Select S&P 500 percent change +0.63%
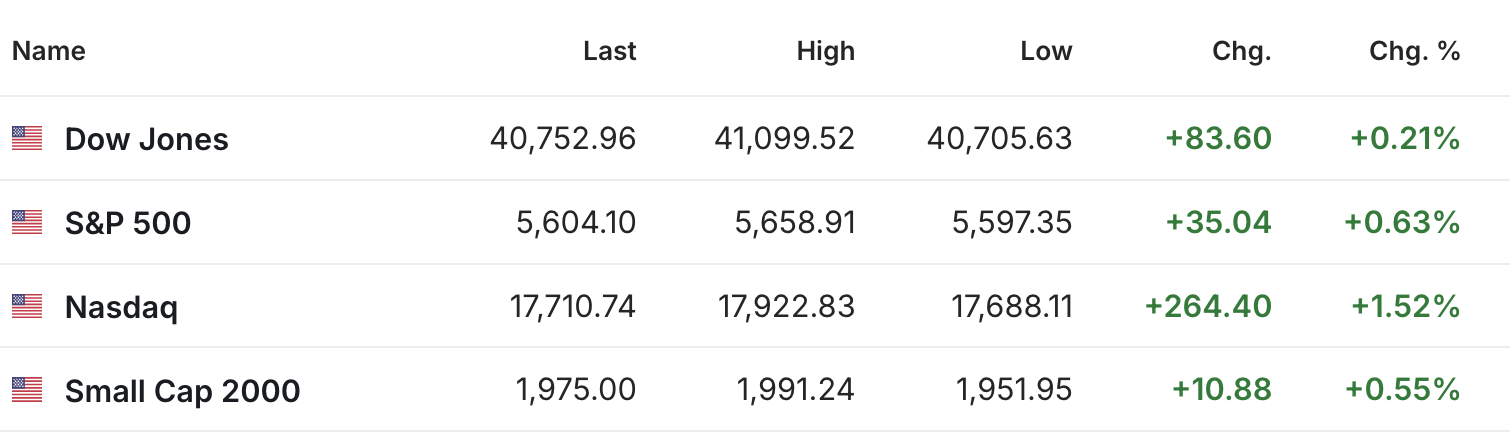The height and width of the screenshot is (432, 1510). point(1403,222)
